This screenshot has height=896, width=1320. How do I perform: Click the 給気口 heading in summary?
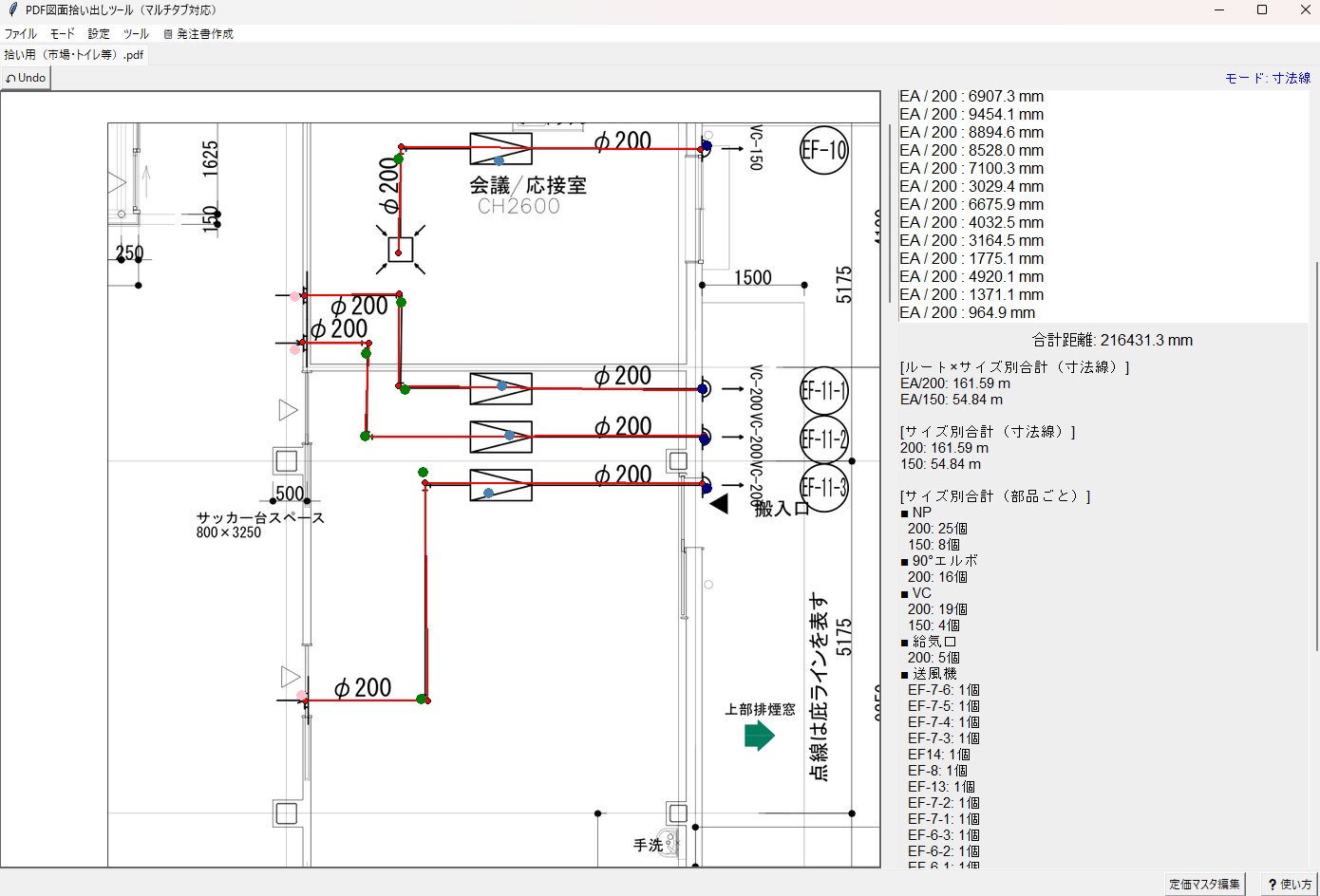[929, 642]
